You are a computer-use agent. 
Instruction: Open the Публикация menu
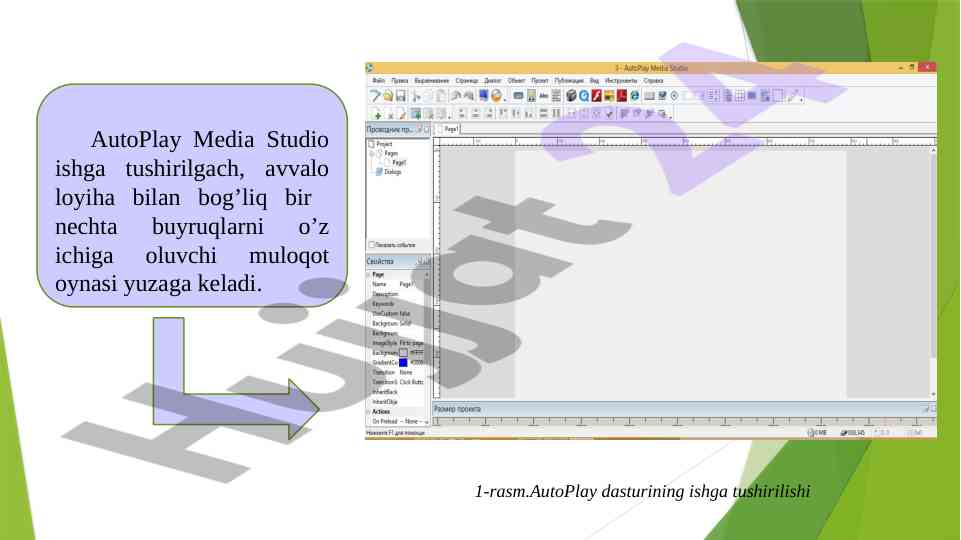pyautogui.click(x=569, y=81)
